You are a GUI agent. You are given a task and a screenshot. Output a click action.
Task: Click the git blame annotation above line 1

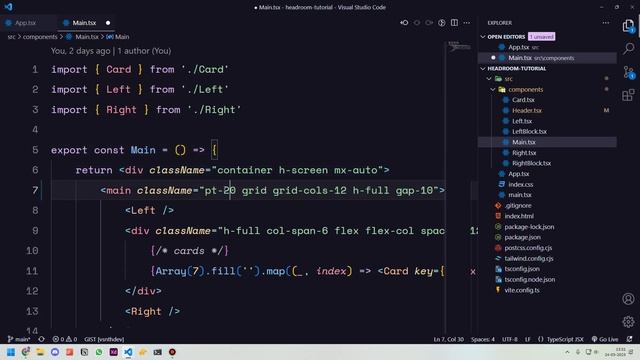coord(111,51)
